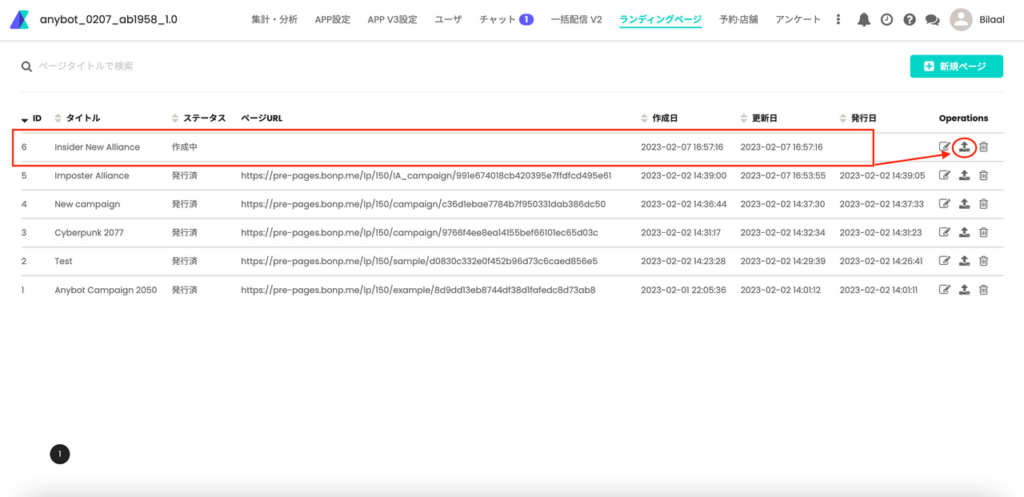The height and width of the screenshot is (497, 1024).
Task: Create a page with 新規ページ button
Action: coord(956,66)
